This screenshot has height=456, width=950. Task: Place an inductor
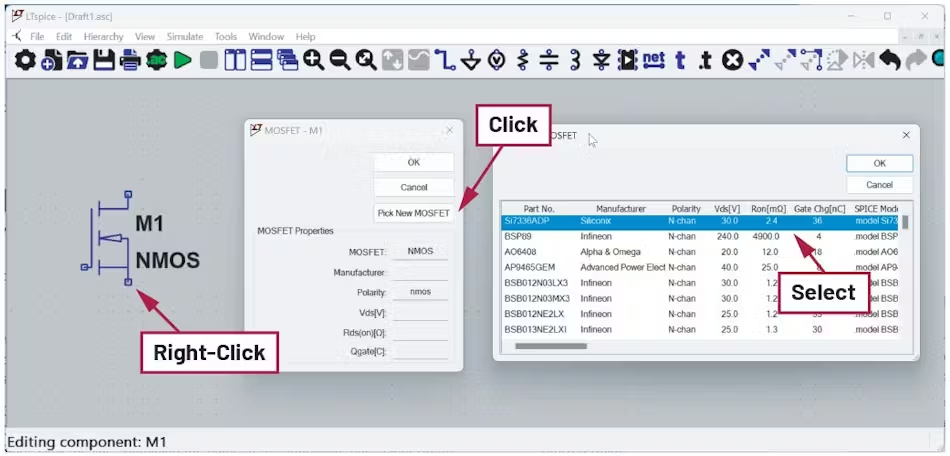point(575,60)
